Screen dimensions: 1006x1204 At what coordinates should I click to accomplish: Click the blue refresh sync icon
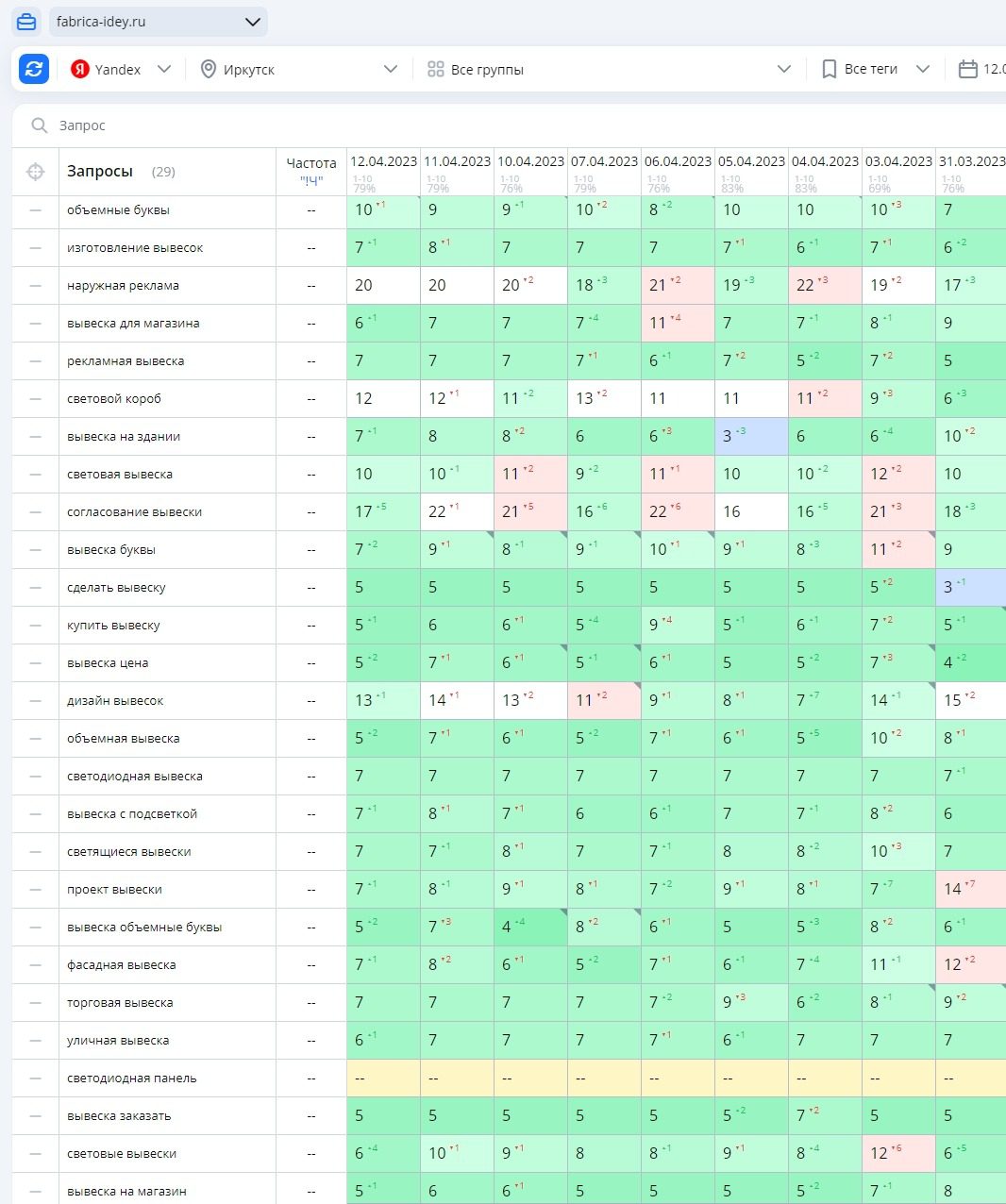pyautogui.click(x=34, y=69)
